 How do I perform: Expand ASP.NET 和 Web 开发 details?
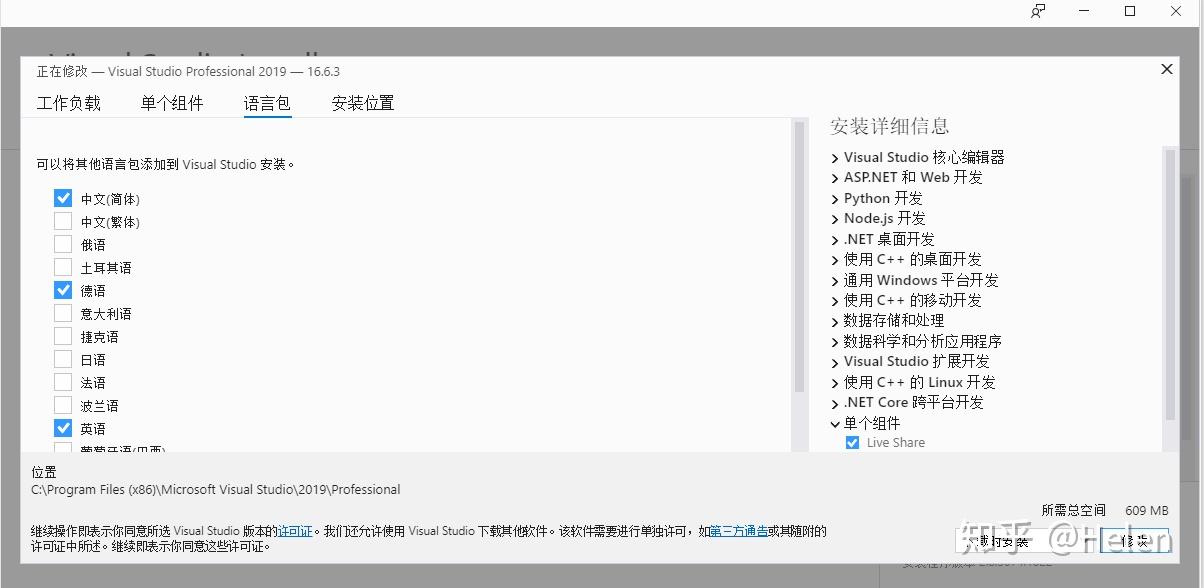point(835,178)
